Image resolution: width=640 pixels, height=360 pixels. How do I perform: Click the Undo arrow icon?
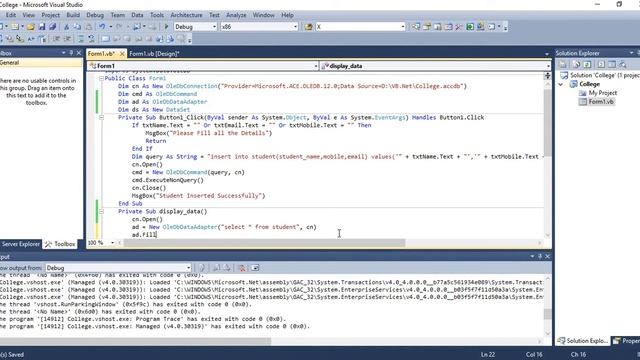coord(102,27)
